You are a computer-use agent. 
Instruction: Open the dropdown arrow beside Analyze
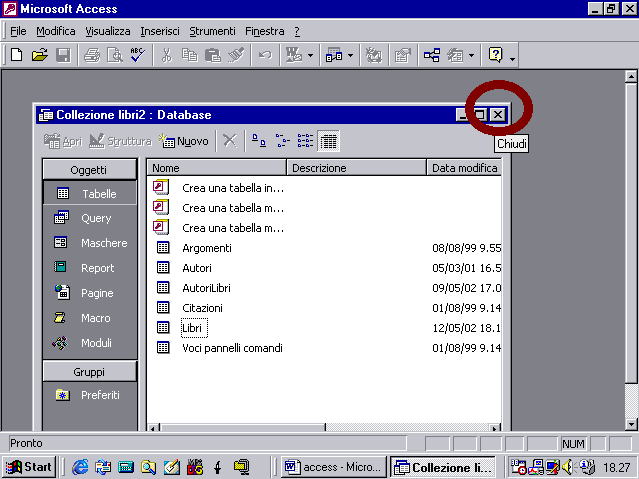[x=350, y=55]
